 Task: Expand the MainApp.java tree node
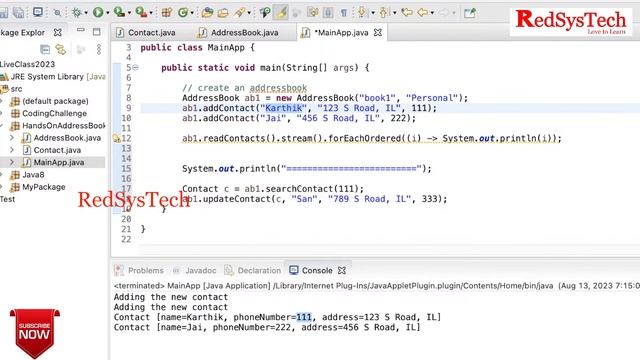pyautogui.click(x=12, y=162)
